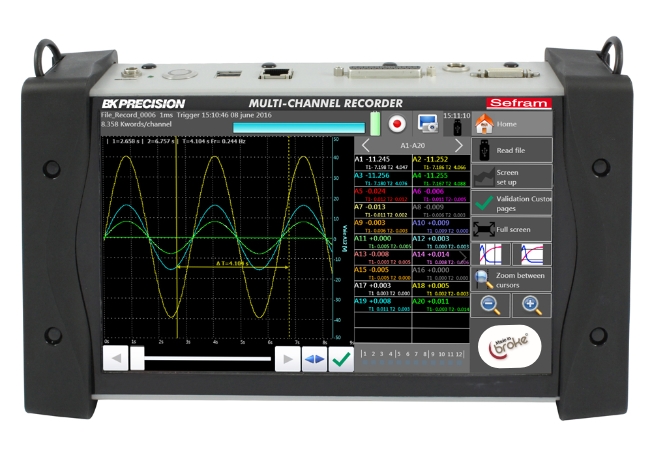The width and height of the screenshot is (652, 455).
Task: Switch to Full screen view
Action: pyautogui.click(x=510, y=229)
